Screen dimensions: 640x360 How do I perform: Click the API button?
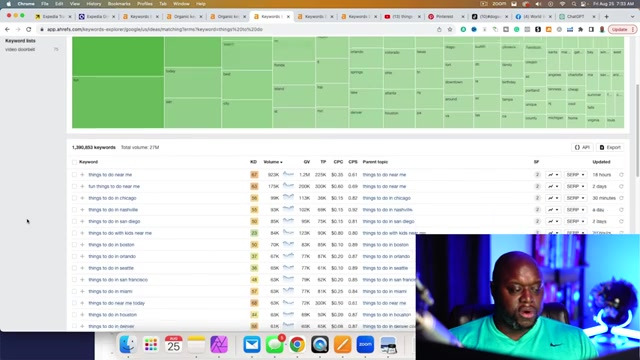point(582,147)
